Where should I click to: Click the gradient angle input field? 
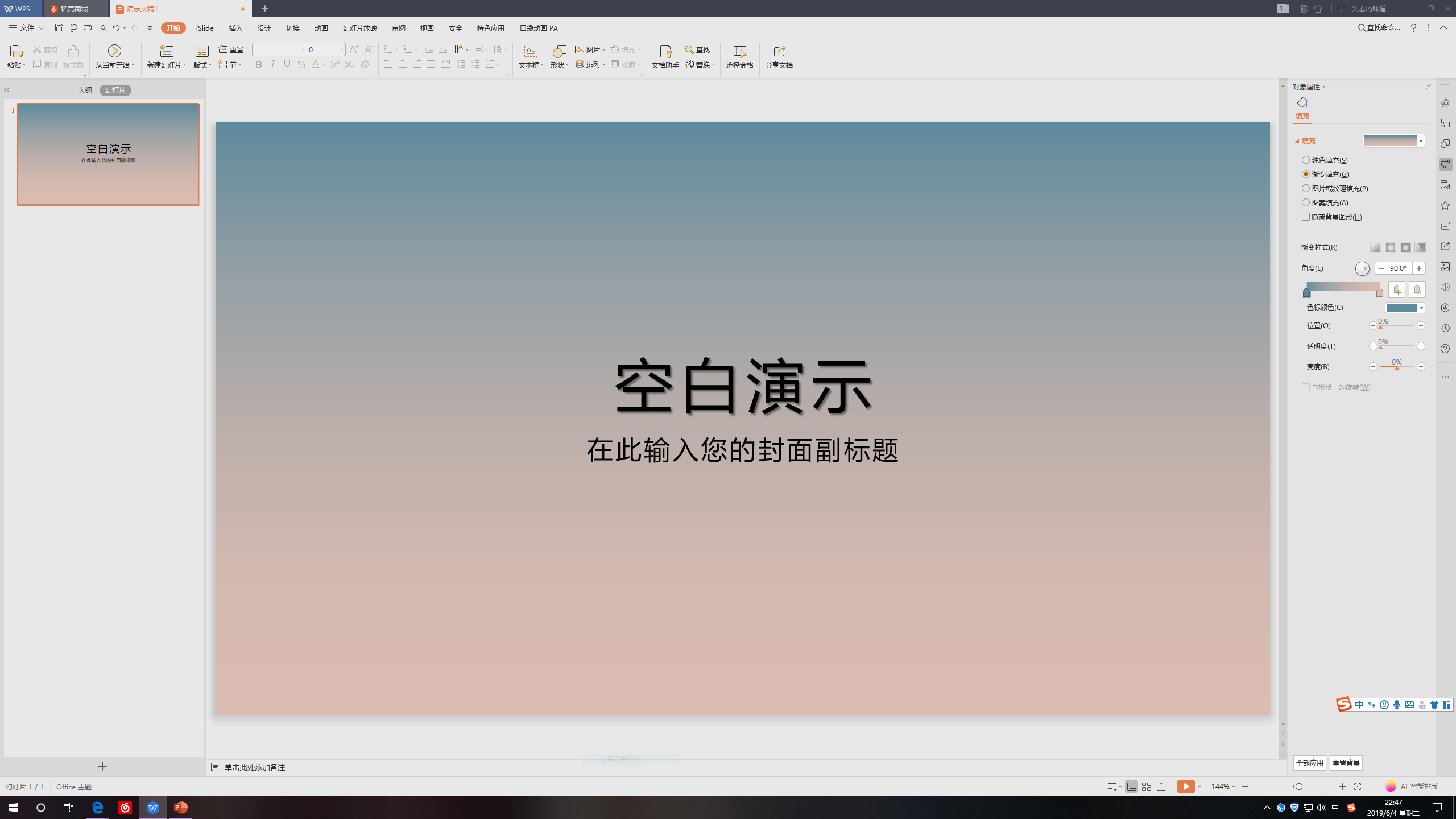pos(1400,268)
